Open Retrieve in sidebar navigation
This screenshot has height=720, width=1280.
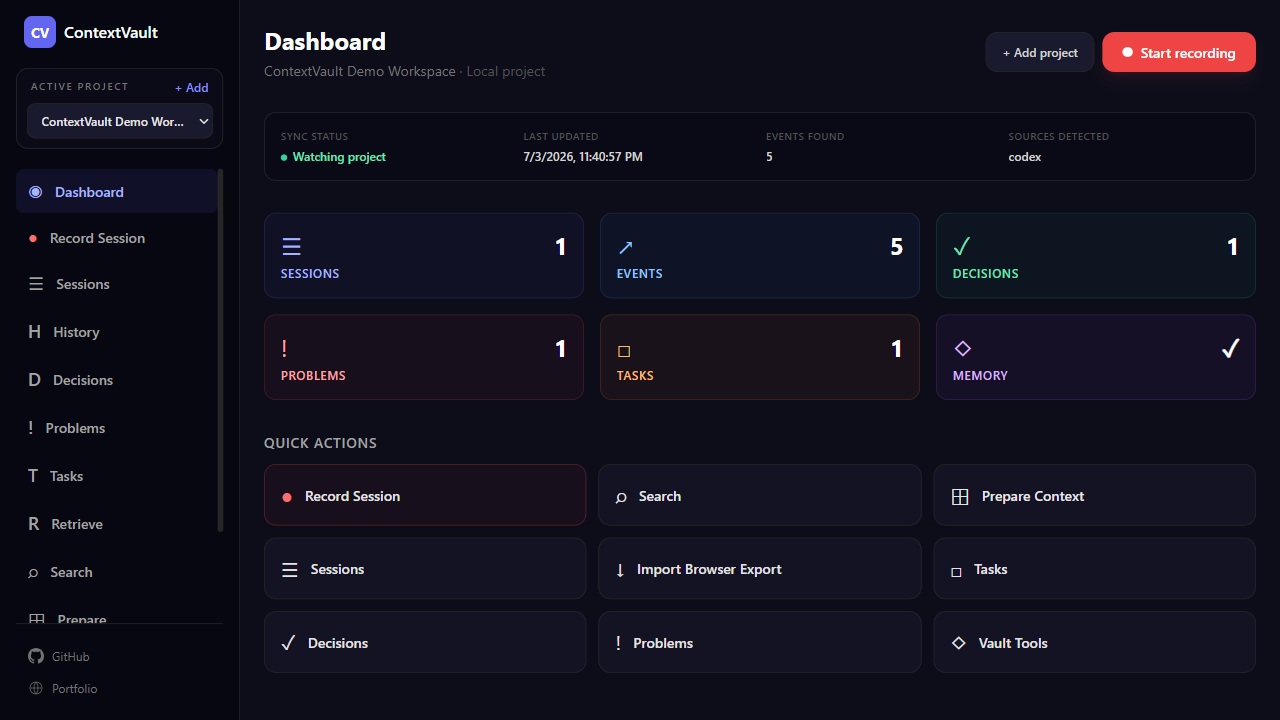[117, 524]
